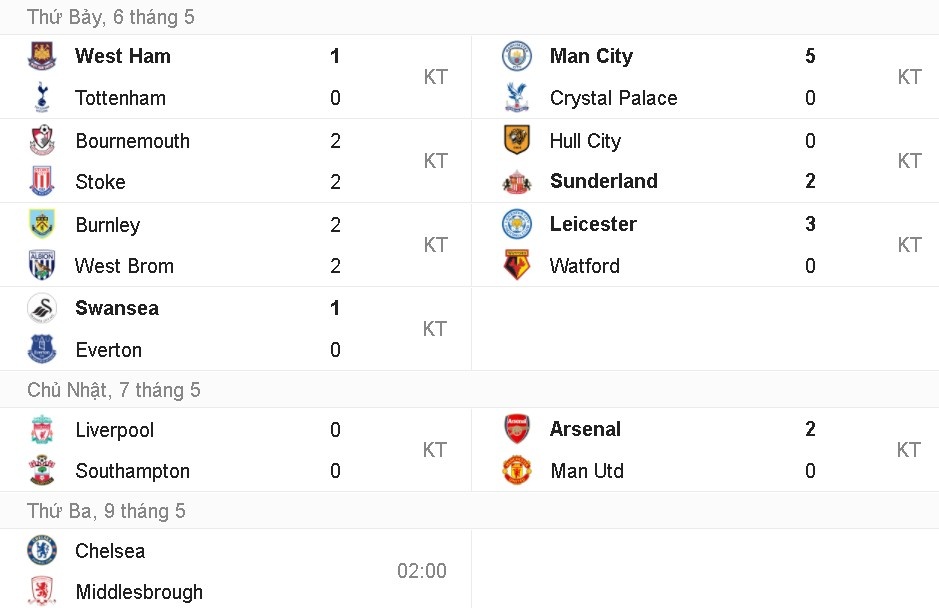Image resolution: width=939 pixels, height=608 pixels.
Task: Open the Bournemouth team link
Action: pos(132,141)
